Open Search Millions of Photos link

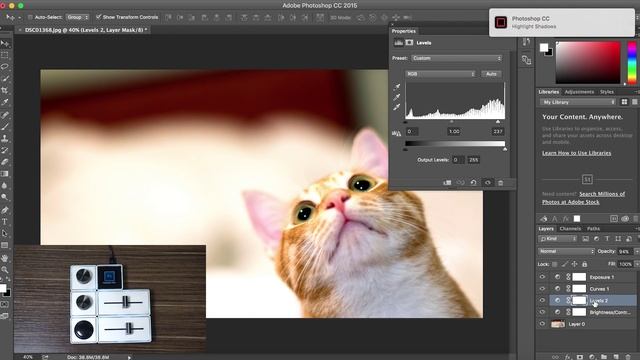point(584,198)
